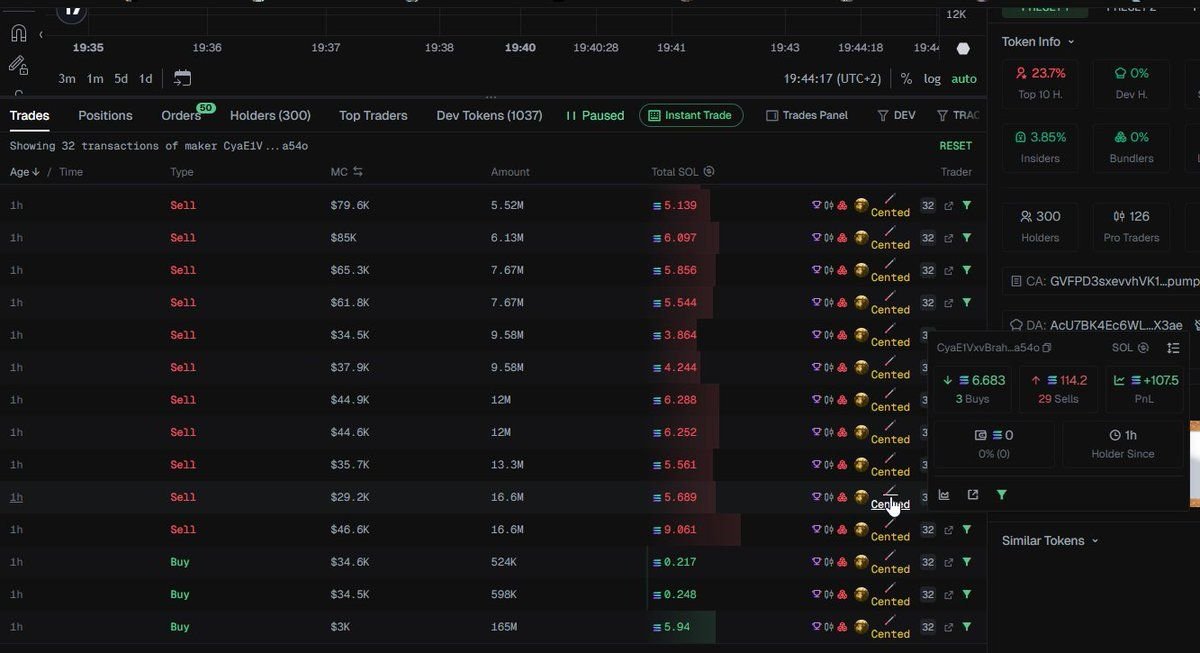1200x653 pixels.
Task: Toggle the percent scale option
Action: [906, 79]
